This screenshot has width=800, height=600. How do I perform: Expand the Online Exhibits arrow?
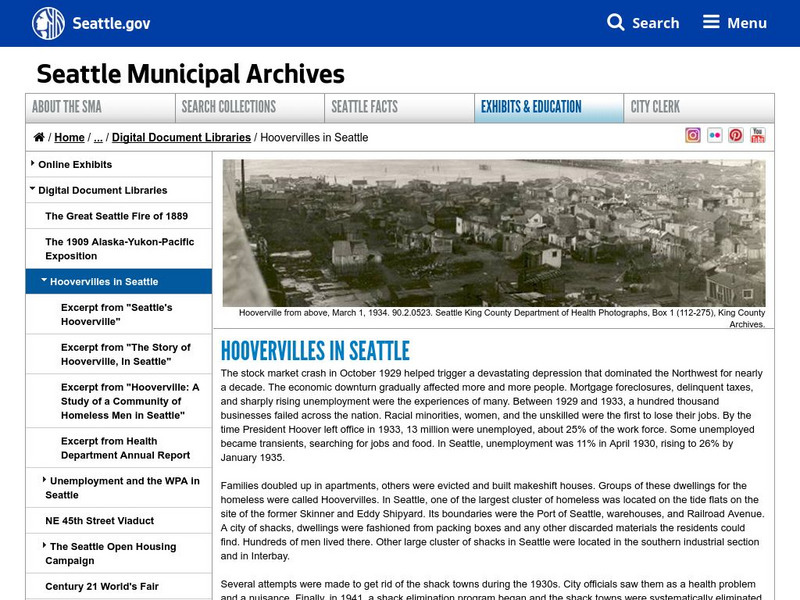(x=33, y=163)
